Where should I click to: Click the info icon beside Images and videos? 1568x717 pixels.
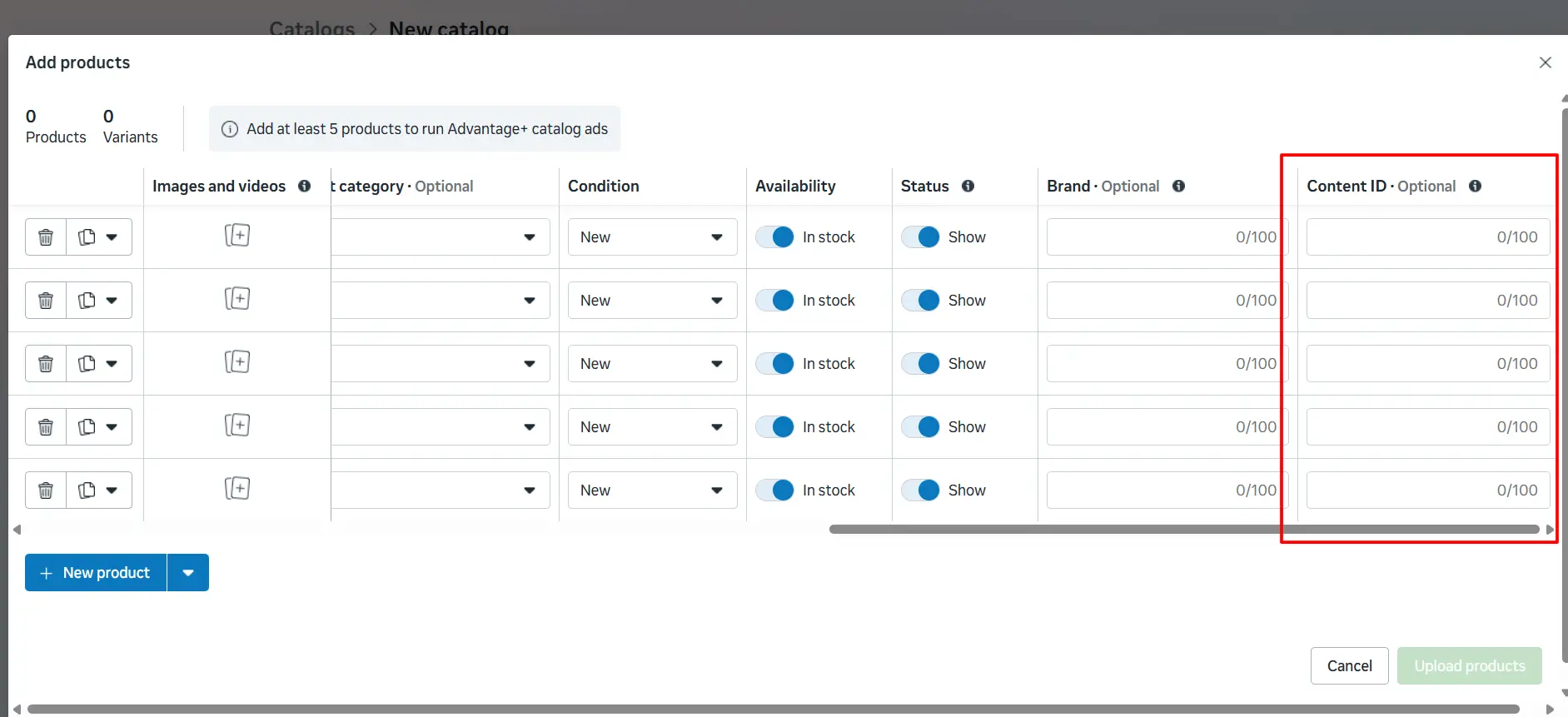(x=305, y=186)
